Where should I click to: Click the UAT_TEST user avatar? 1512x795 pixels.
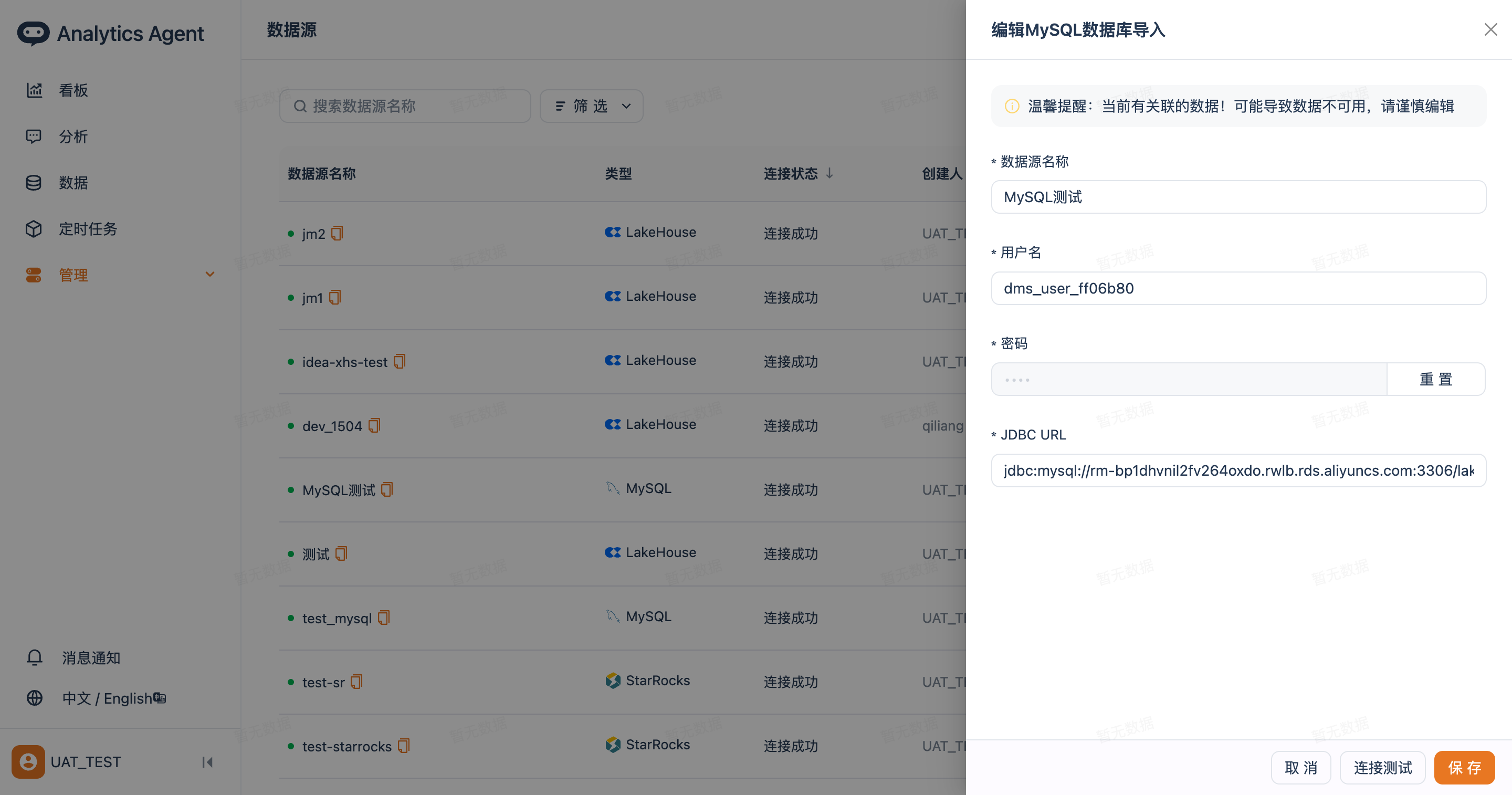coord(28,762)
